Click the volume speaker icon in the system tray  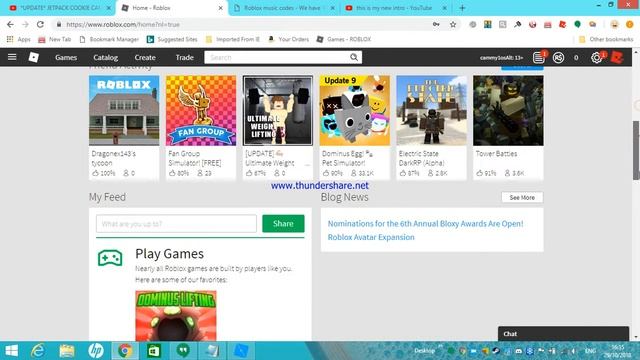(x=573, y=351)
